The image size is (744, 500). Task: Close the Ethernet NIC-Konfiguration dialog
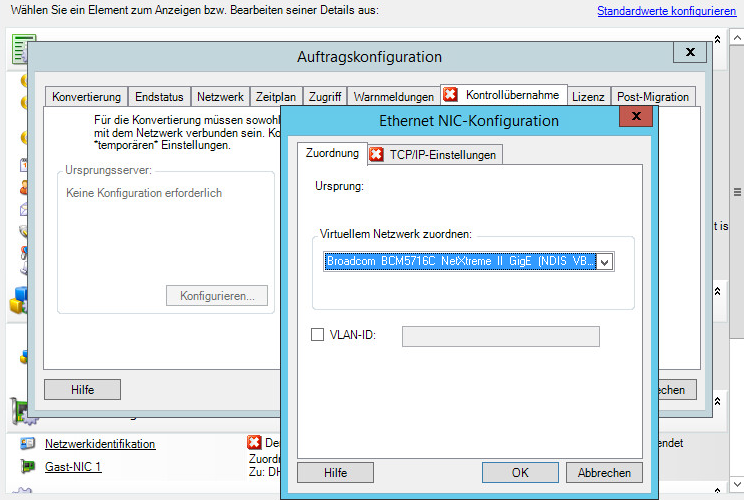(x=632, y=117)
